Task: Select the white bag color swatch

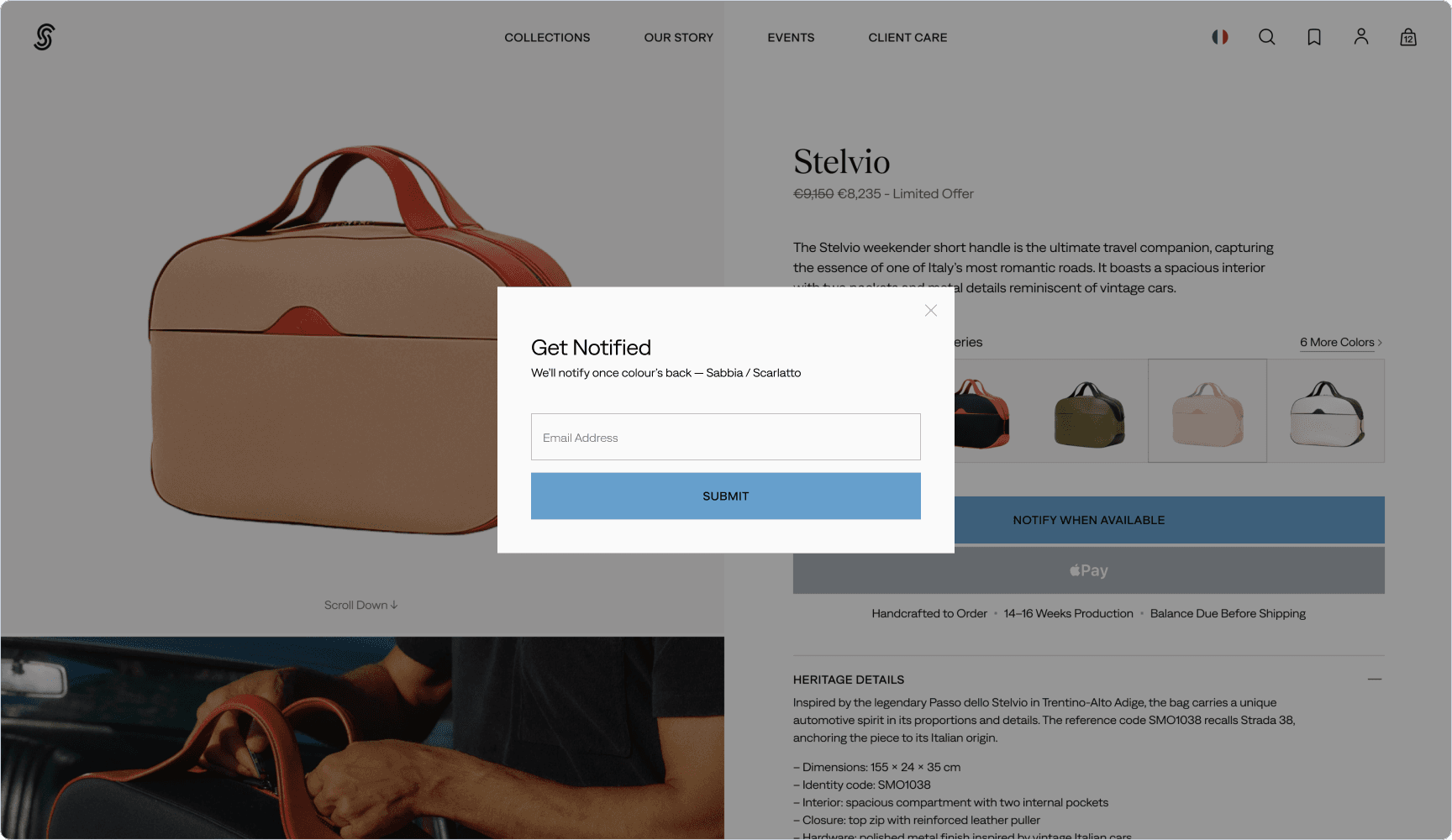Action: [x=1326, y=412]
